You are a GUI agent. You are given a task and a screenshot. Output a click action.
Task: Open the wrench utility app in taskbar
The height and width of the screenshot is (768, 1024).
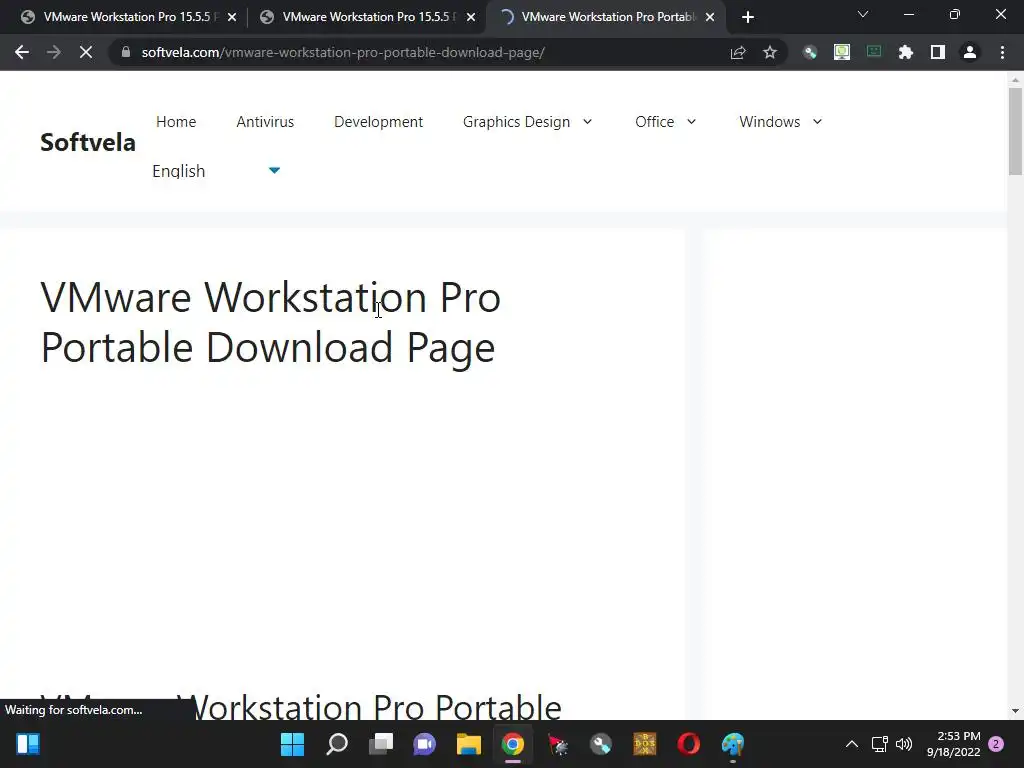pos(601,744)
